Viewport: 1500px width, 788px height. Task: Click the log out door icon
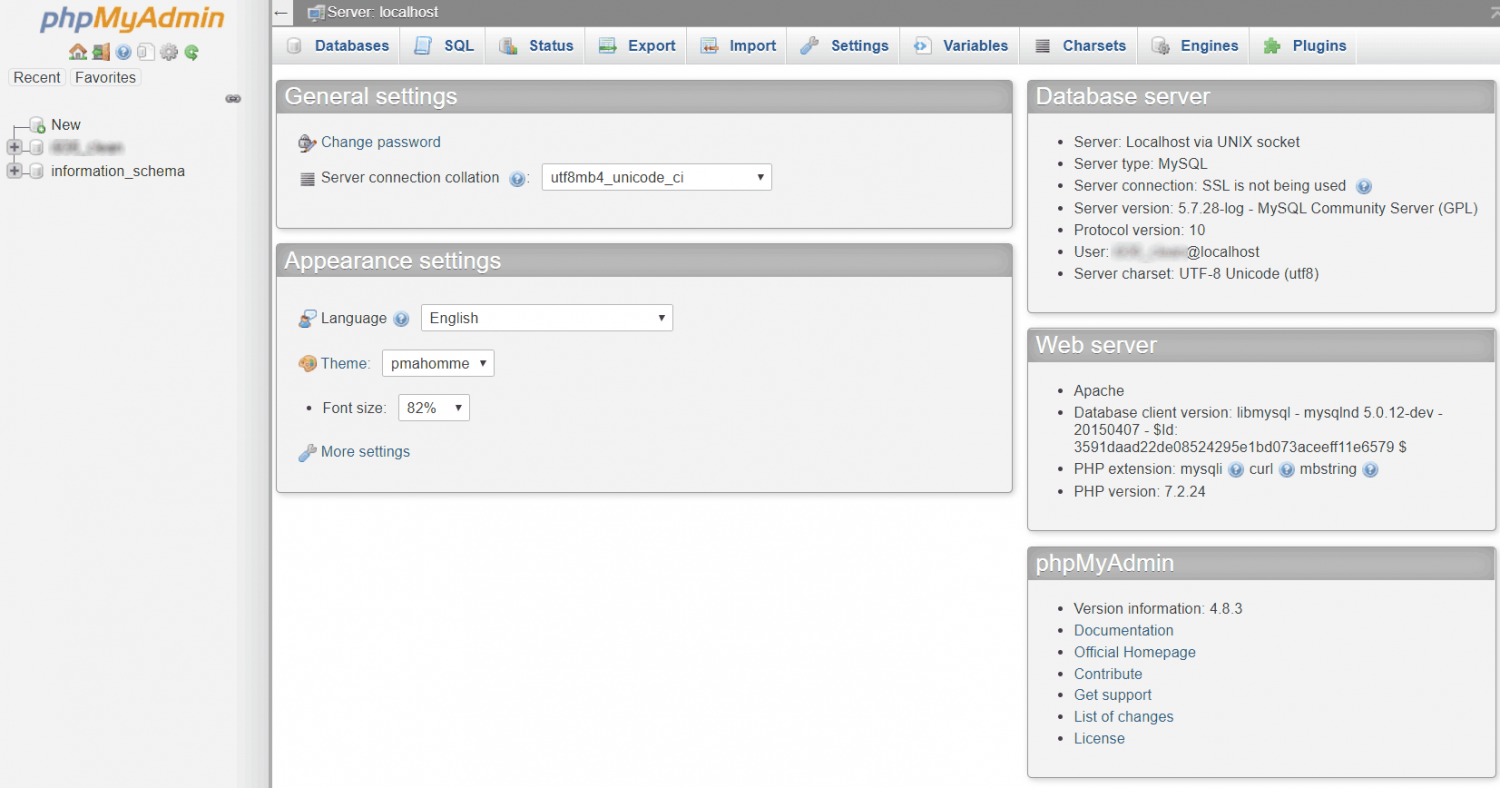click(101, 52)
